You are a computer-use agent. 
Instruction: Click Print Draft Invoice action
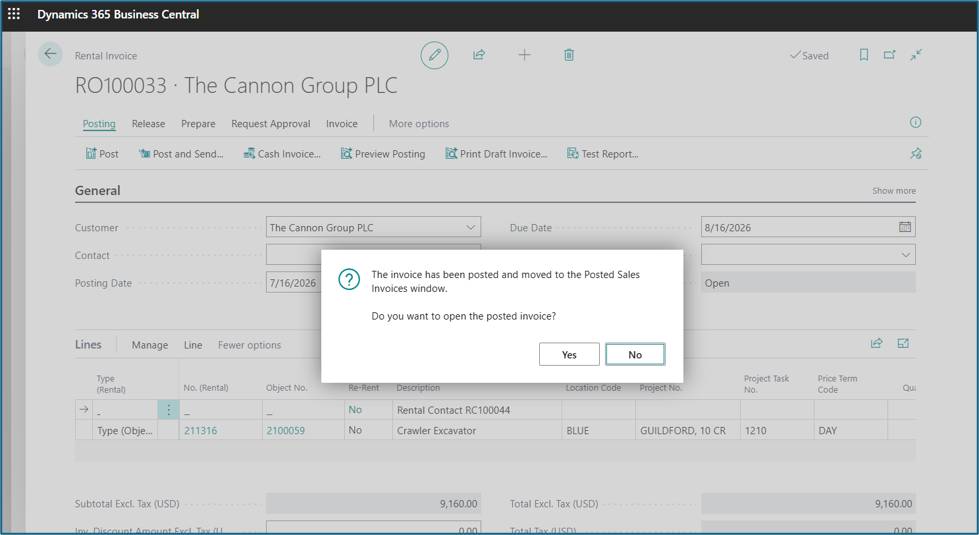point(496,154)
